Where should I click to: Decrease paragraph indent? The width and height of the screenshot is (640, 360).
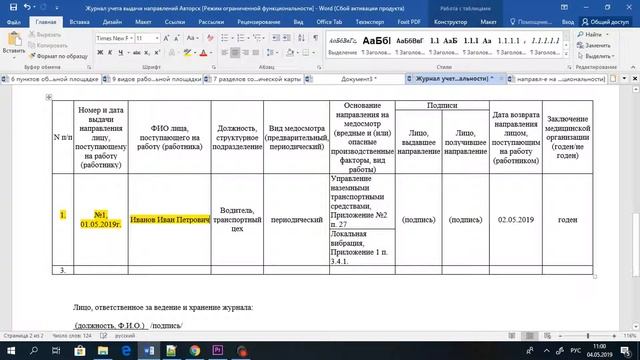[276, 38]
